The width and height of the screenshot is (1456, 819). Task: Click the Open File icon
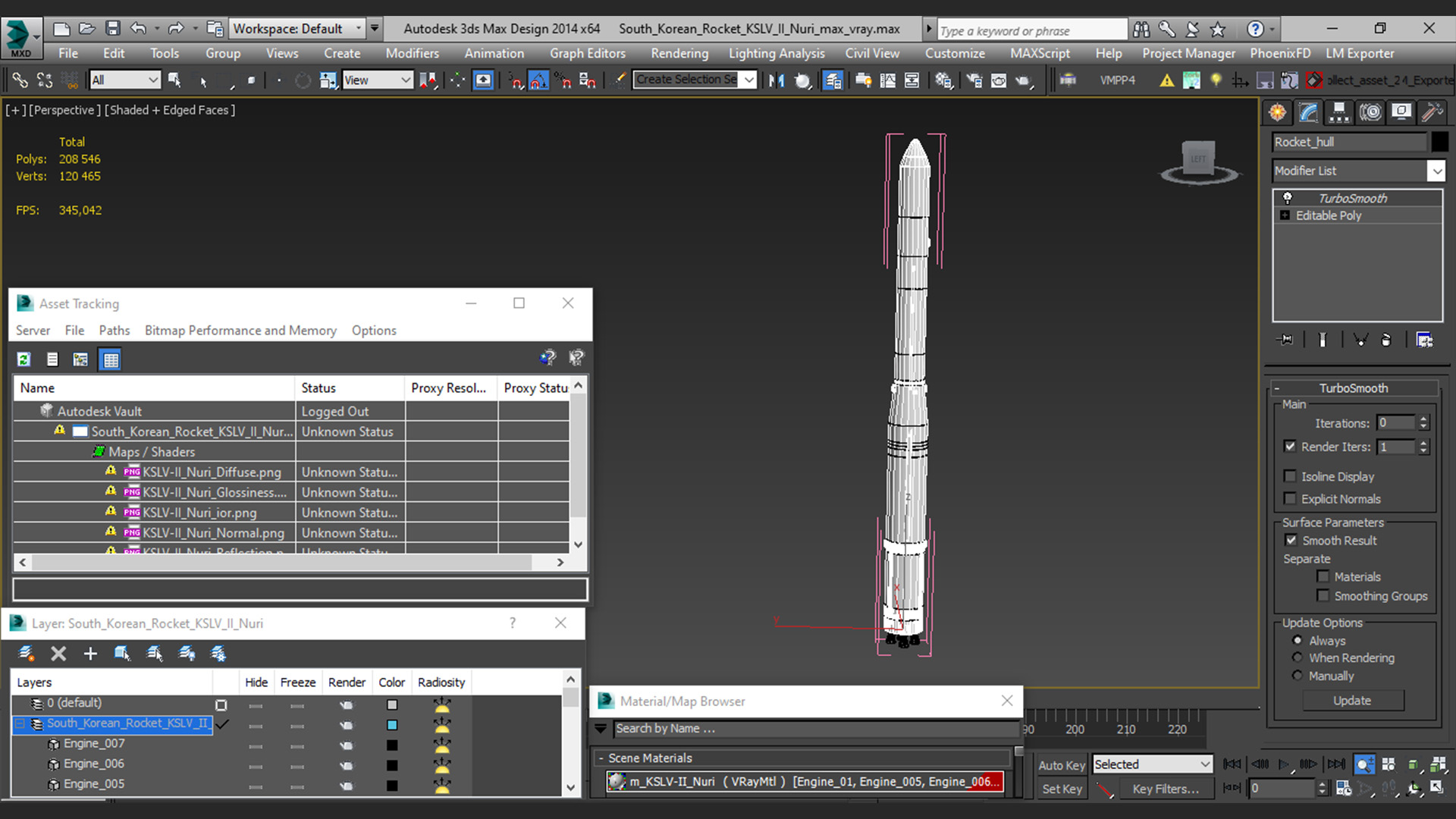click(87, 29)
